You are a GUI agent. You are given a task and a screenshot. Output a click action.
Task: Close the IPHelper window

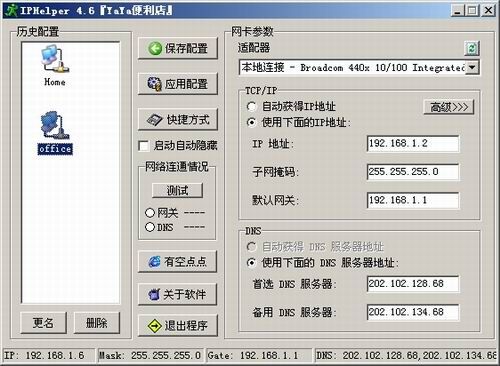[x=488, y=11]
